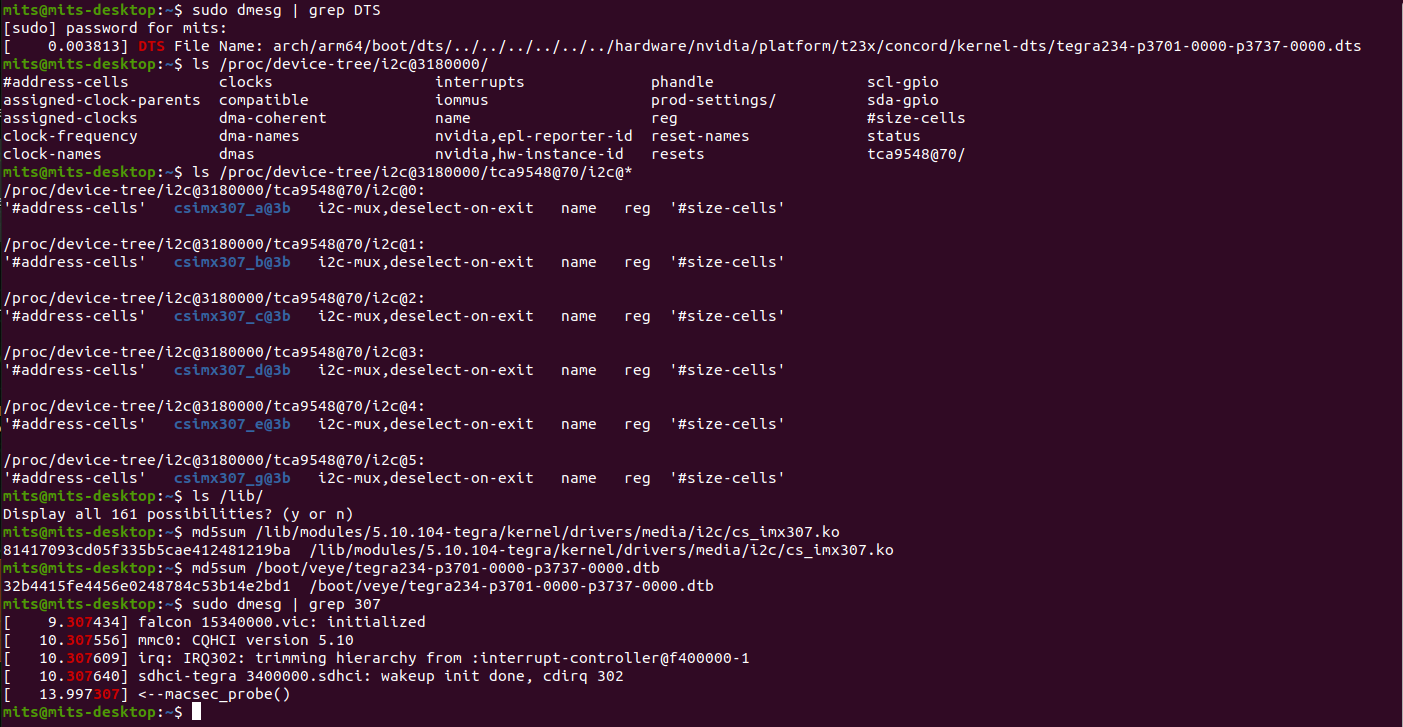Click the 'Display all 161 possibilities?' prompt
This screenshot has height=727, width=1403.
tap(178, 514)
